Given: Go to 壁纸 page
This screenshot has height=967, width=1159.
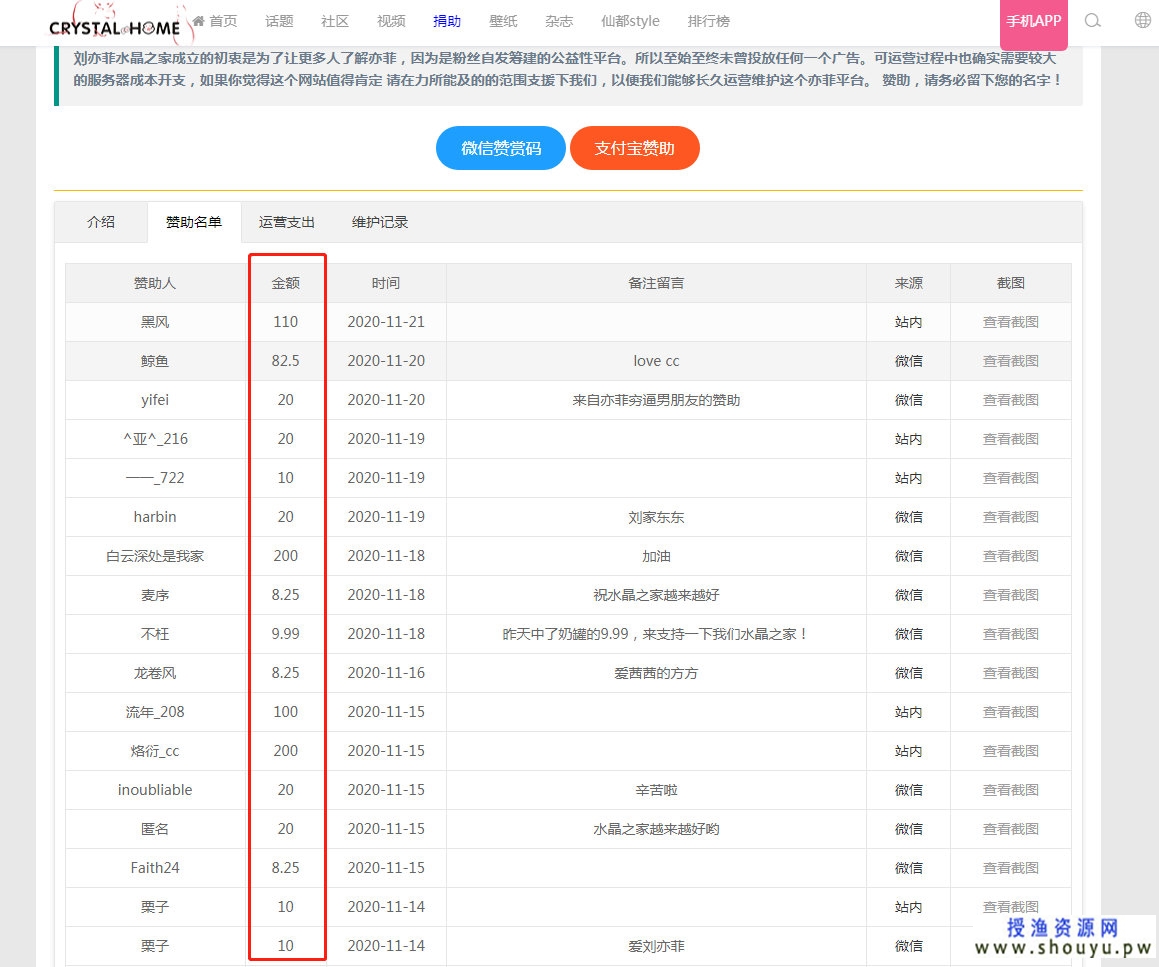Looking at the screenshot, I should tap(503, 21).
